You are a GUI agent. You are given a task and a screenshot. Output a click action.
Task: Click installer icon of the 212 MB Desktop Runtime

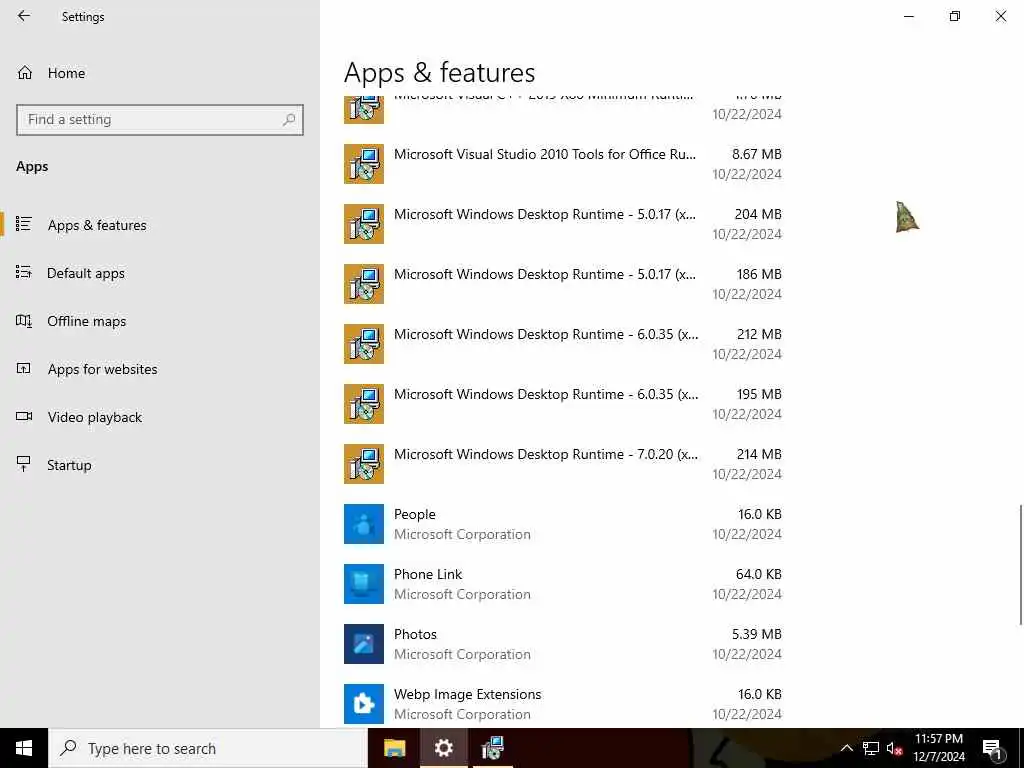tap(364, 344)
